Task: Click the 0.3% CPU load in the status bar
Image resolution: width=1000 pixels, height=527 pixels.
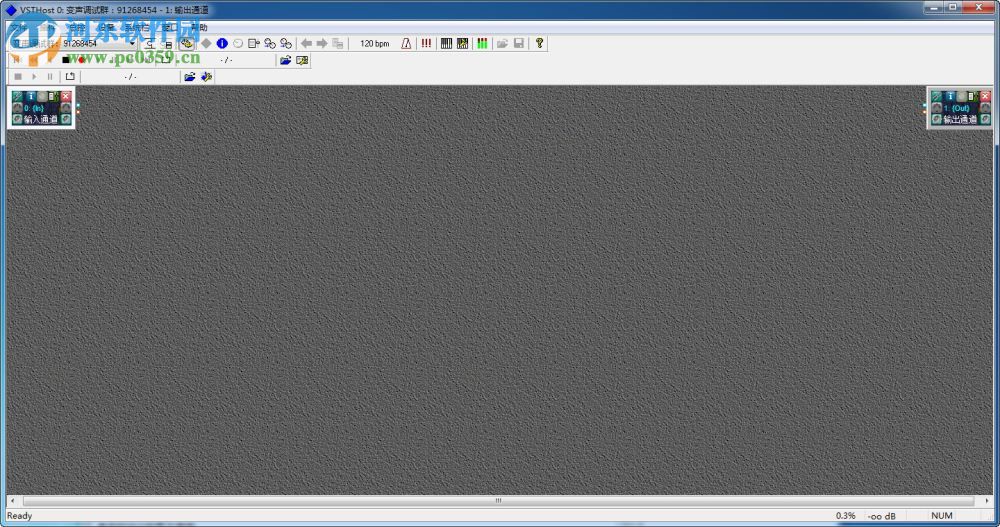Action: click(846, 516)
